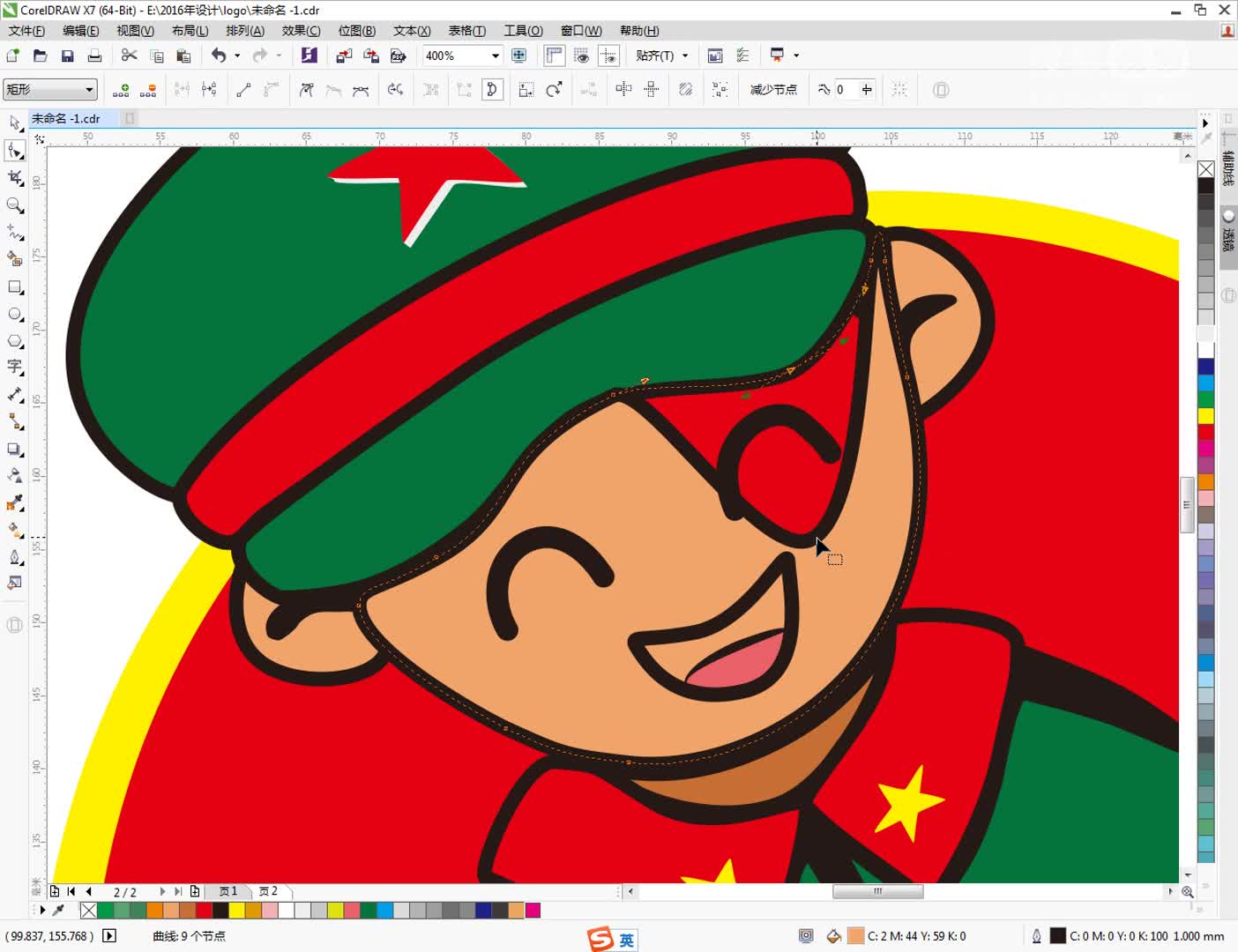The height and width of the screenshot is (952, 1238).
Task: Expand the status bar coordinates arrow
Action: [x=109, y=936]
